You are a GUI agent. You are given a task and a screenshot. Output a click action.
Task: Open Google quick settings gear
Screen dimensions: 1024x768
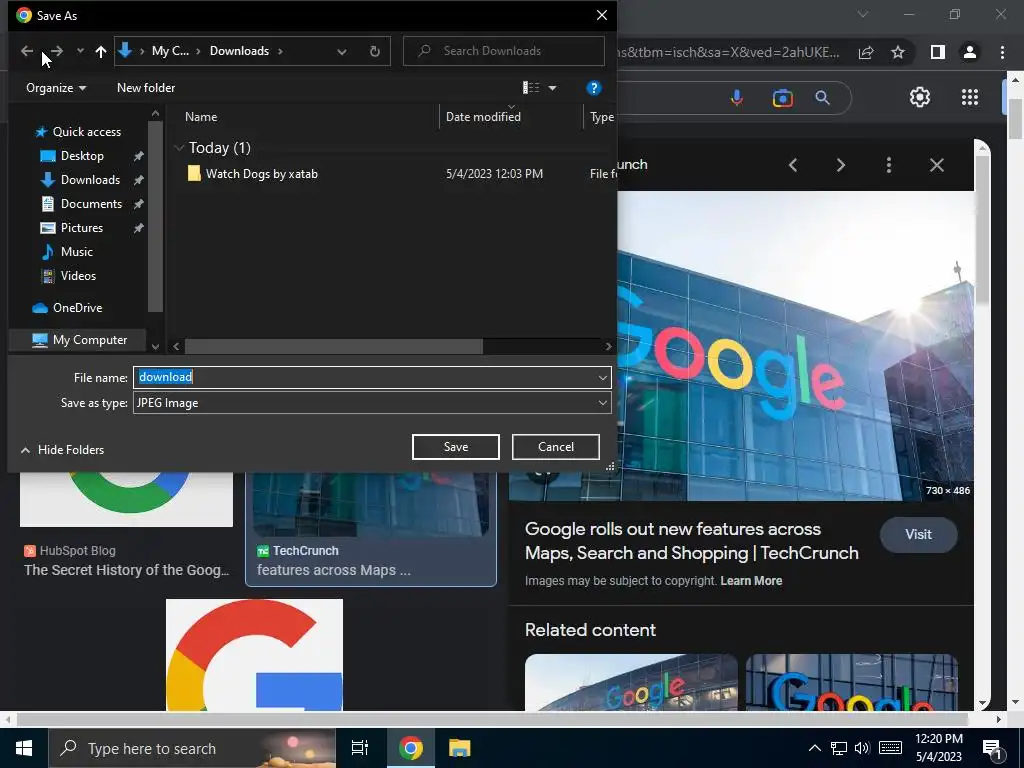tap(920, 97)
